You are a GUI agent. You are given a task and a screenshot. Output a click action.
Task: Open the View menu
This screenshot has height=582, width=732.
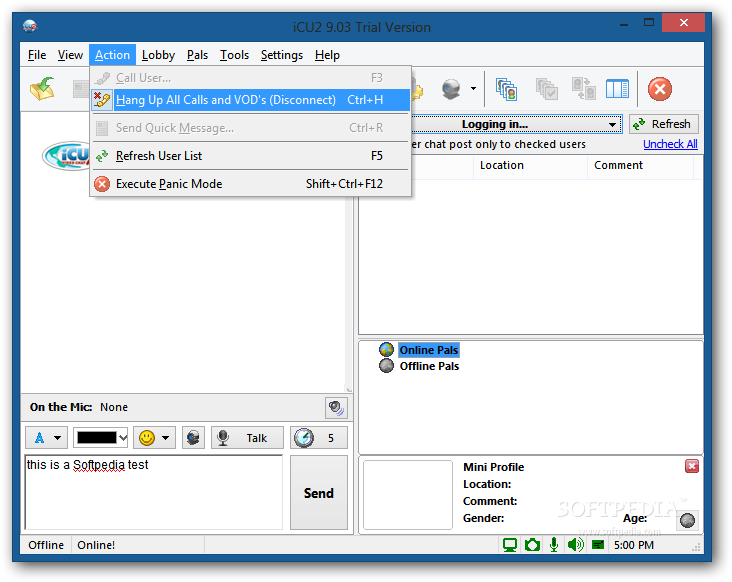tap(70, 55)
